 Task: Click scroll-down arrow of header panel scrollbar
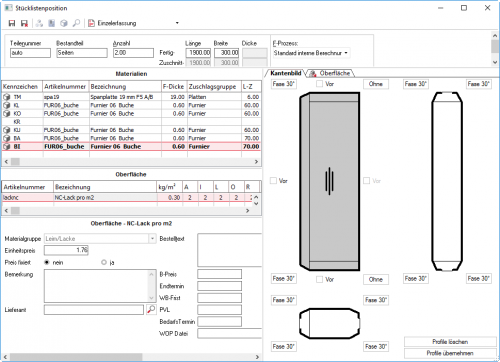point(495,62)
